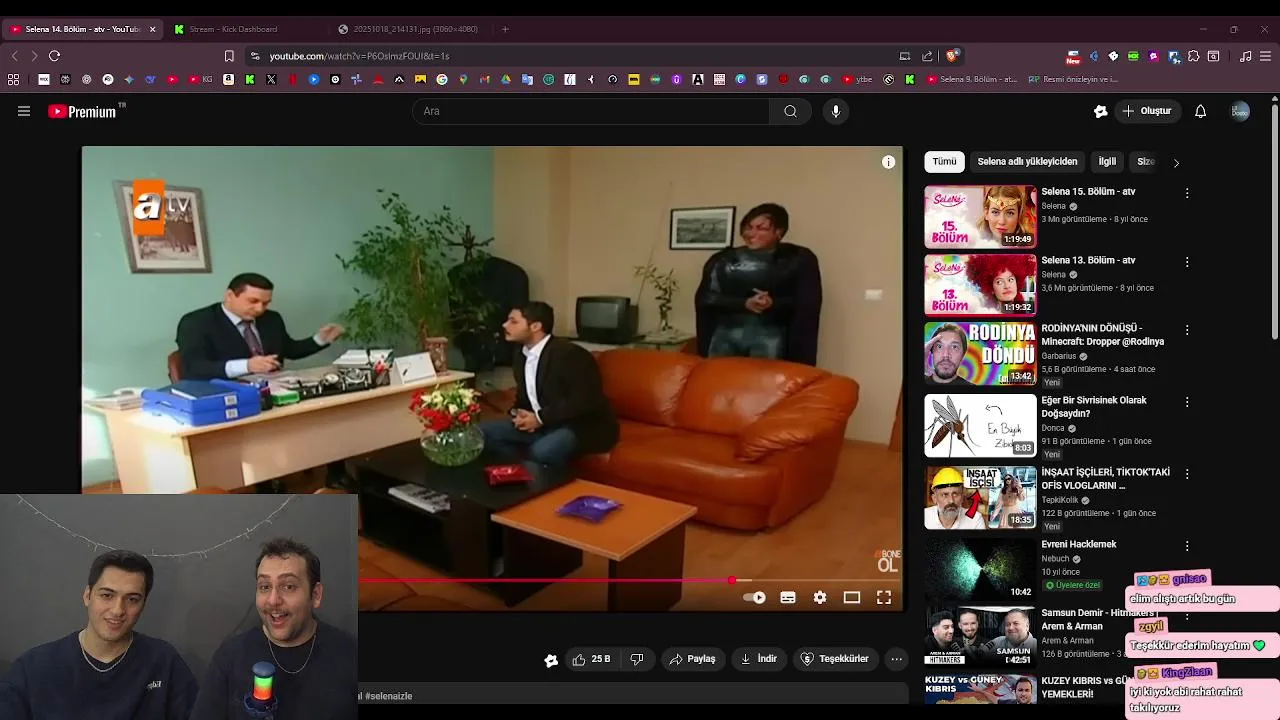
Task: Click the sparkle Ask icon beside Oluştur
Action: coord(1101,111)
